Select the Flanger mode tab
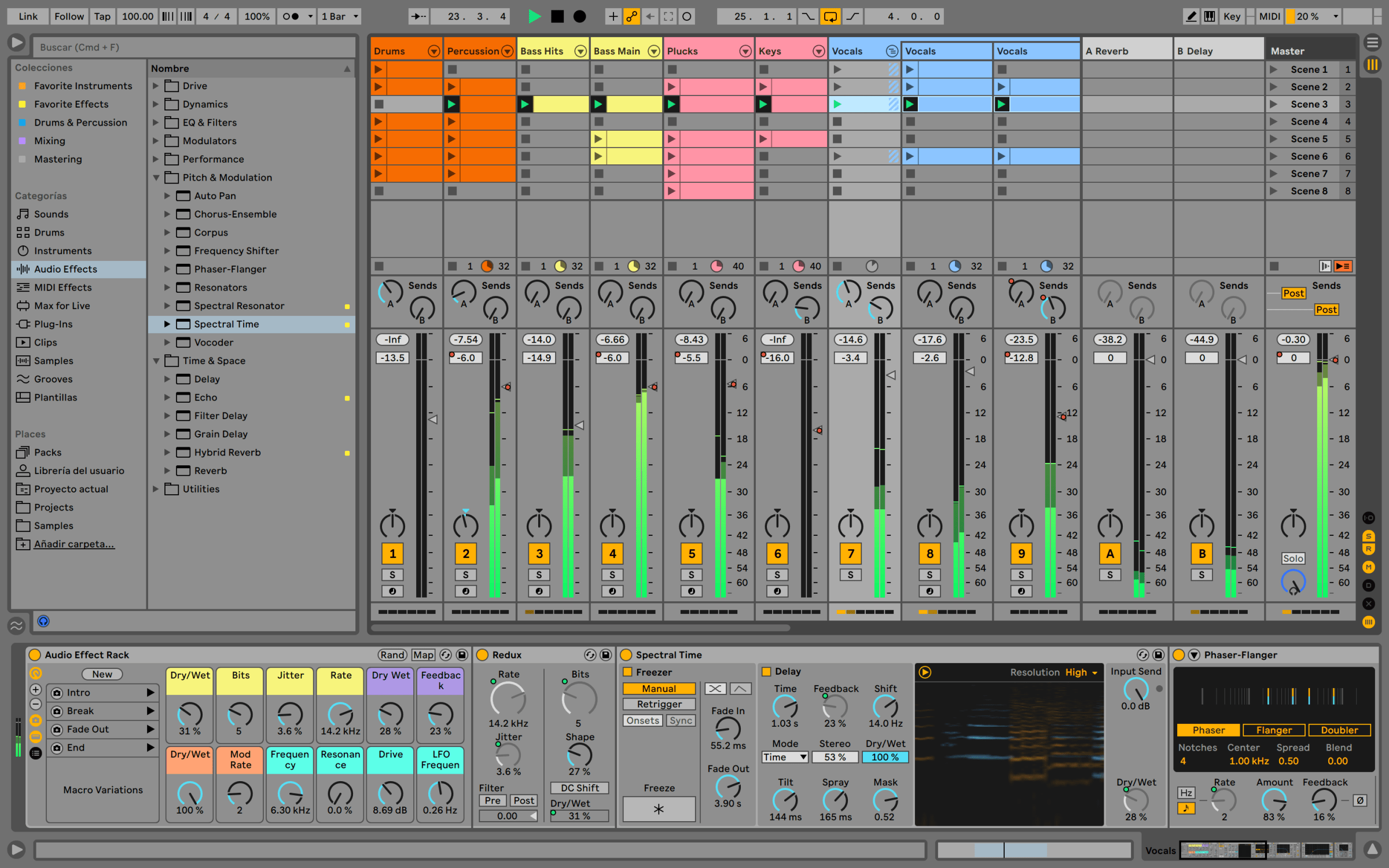The width and height of the screenshot is (1389, 868). (x=1273, y=730)
